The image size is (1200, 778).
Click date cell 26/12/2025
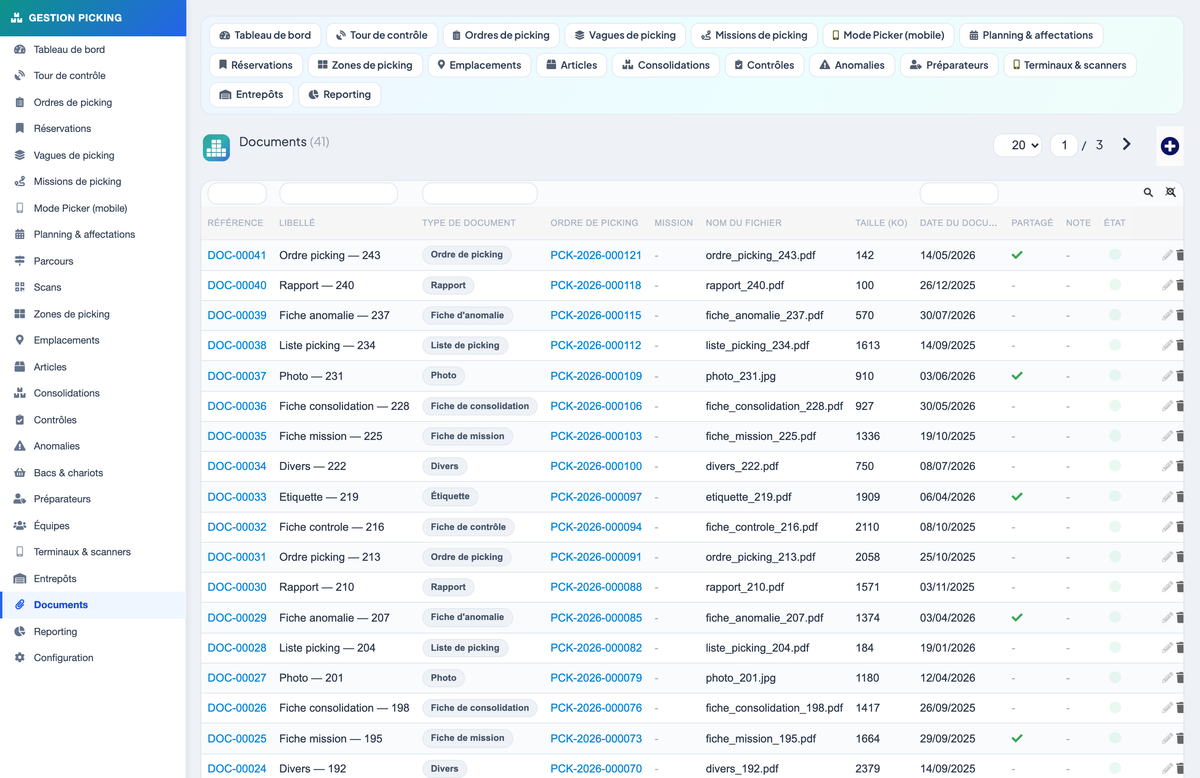click(947, 286)
